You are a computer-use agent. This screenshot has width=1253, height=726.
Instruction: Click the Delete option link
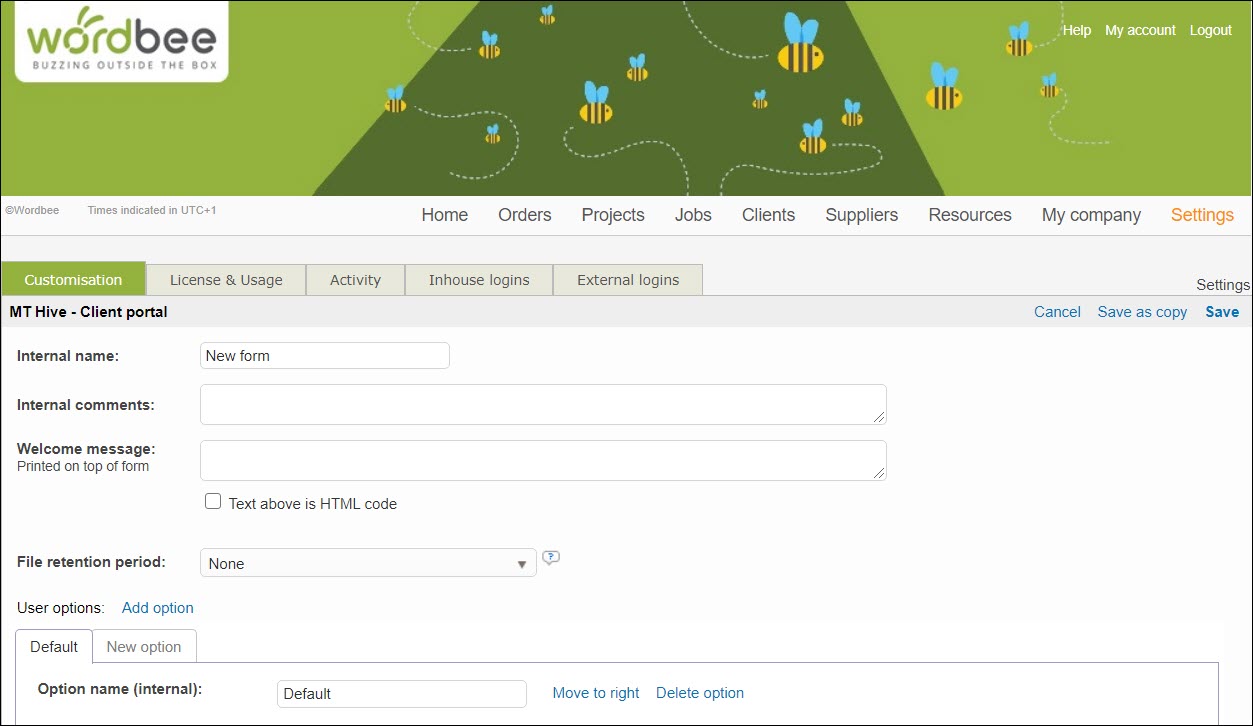tap(699, 693)
